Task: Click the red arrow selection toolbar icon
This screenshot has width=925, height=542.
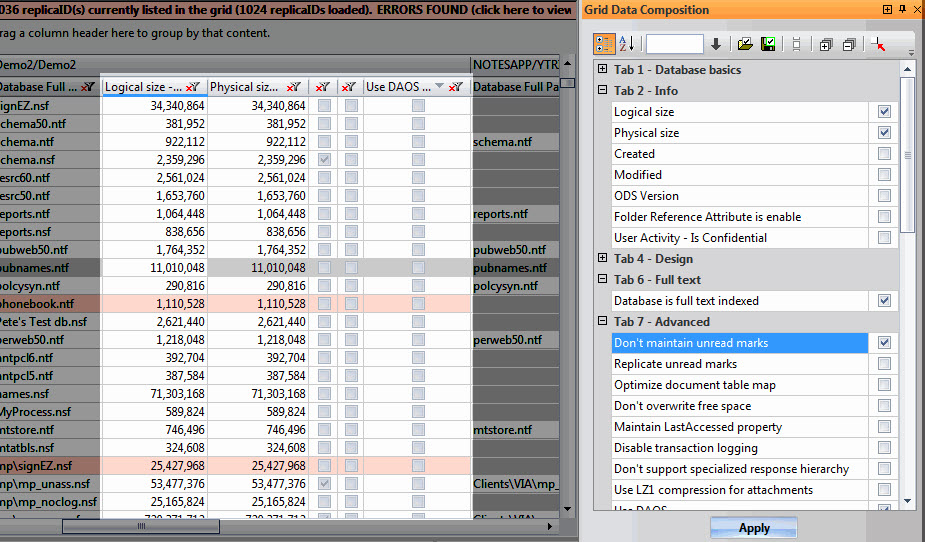Action: click(x=879, y=44)
